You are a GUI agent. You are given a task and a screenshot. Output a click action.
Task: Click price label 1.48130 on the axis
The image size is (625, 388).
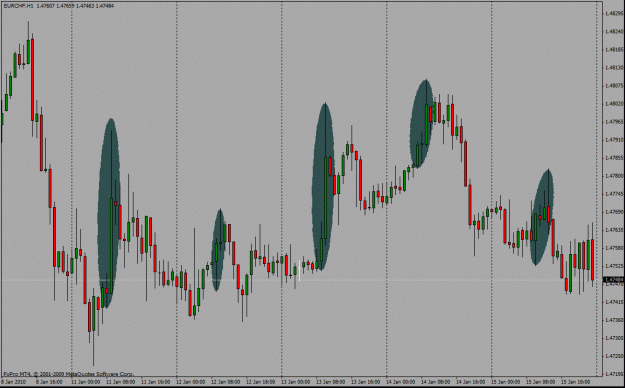coord(614,68)
